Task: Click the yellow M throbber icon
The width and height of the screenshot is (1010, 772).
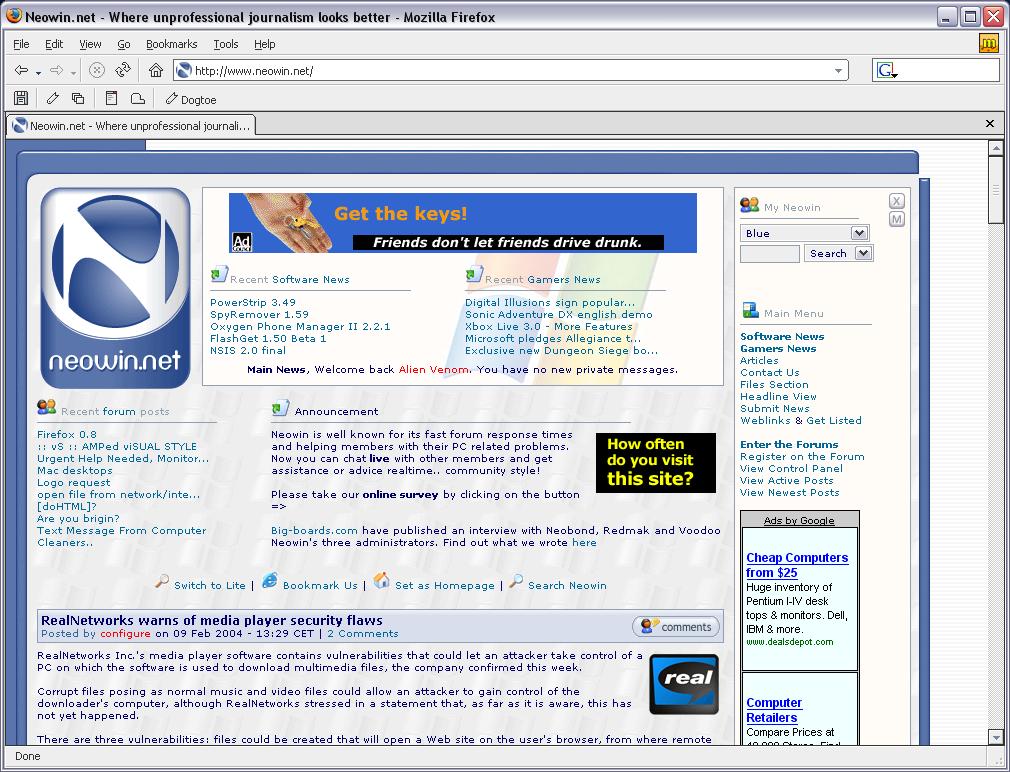Action: coord(988,43)
